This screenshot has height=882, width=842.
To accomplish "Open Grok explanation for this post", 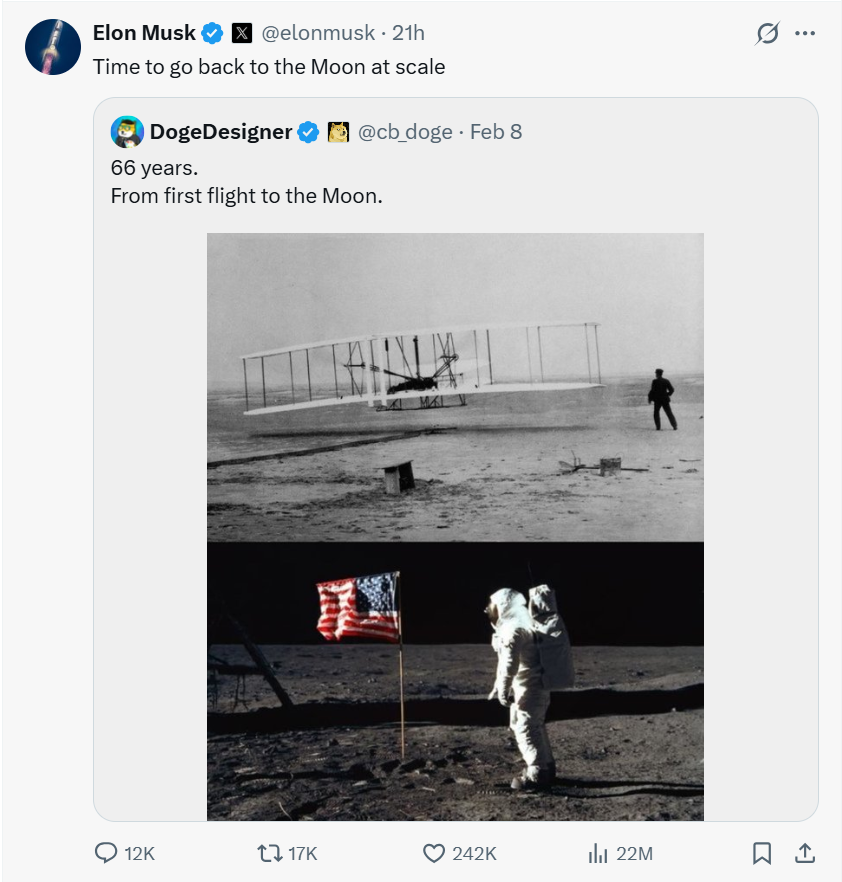I will (x=767, y=32).
